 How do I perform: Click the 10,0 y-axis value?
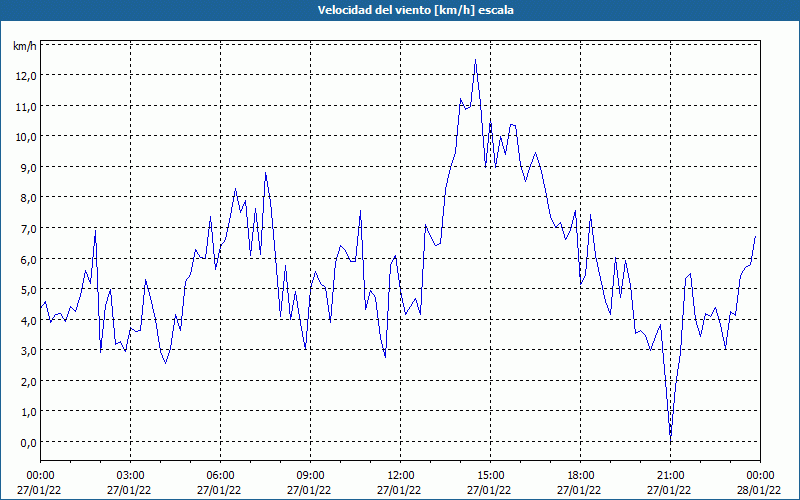pos(26,137)
